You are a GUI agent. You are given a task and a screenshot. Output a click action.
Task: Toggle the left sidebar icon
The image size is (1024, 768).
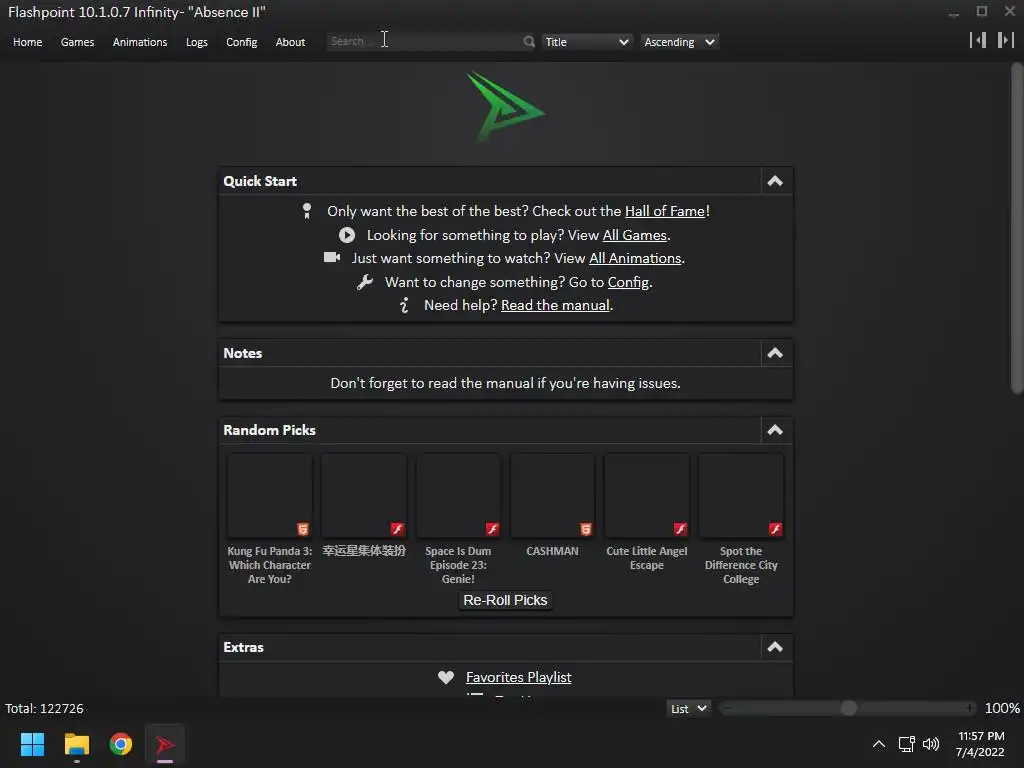click(978, 40)
